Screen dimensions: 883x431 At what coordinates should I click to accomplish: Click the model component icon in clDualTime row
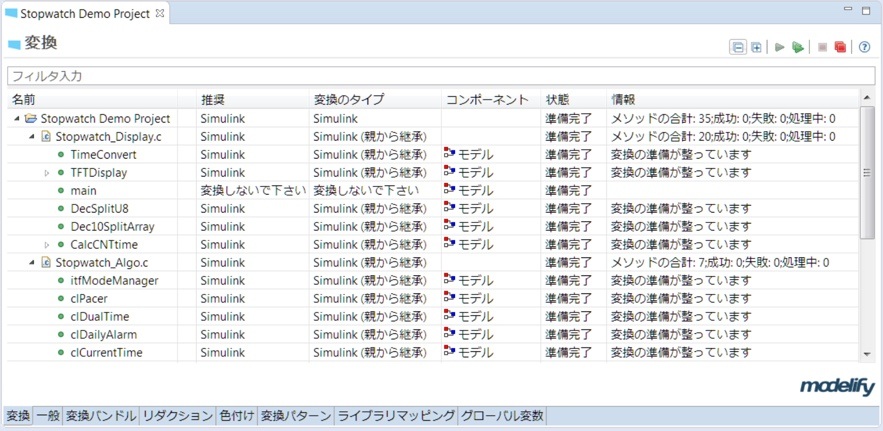(449, 316)
